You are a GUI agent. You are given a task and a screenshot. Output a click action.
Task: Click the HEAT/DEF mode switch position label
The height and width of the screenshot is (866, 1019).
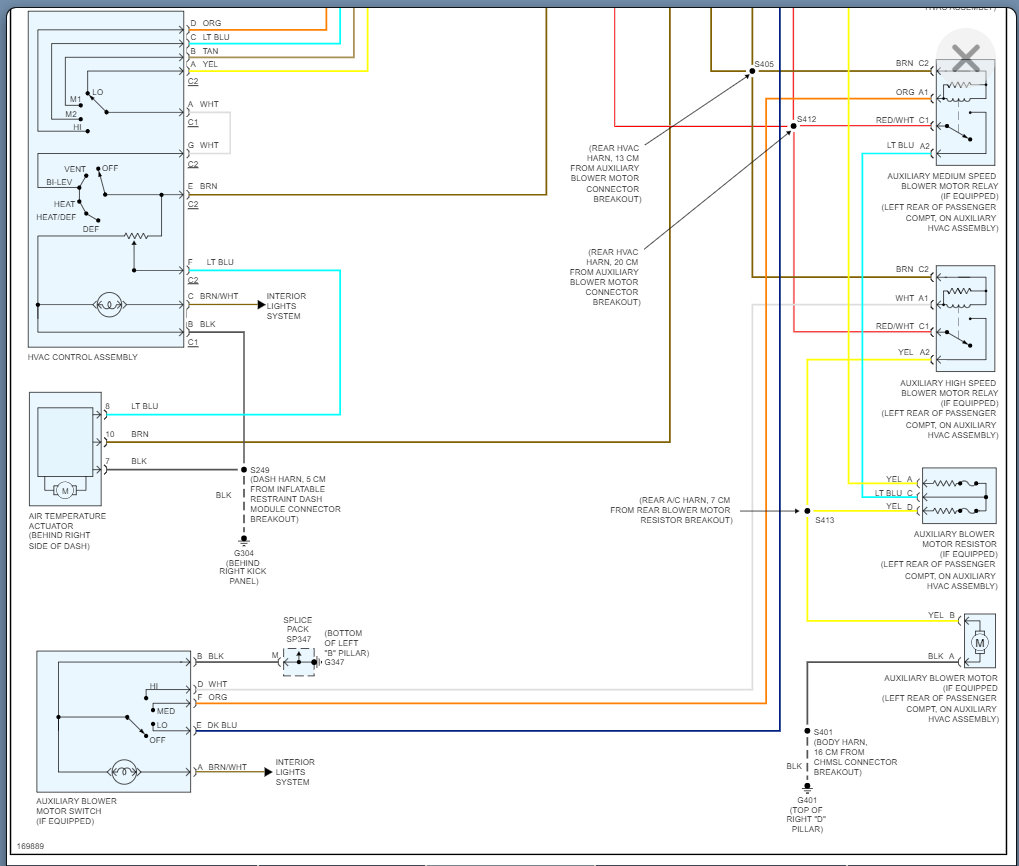coord(56,217)
